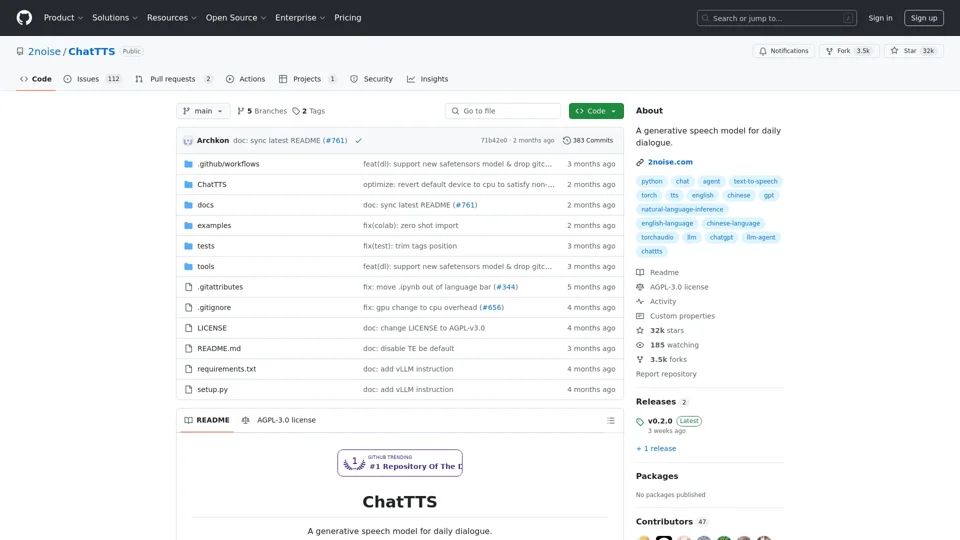Expand the Product menu
Image resolution: width=960 pixels, height=540 pixels.
pyautogui.click(x=63, y=18)
